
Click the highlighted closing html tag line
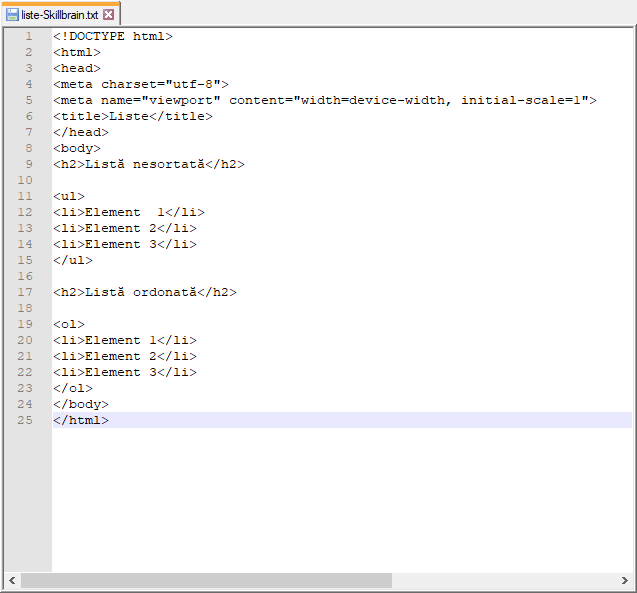80,420
